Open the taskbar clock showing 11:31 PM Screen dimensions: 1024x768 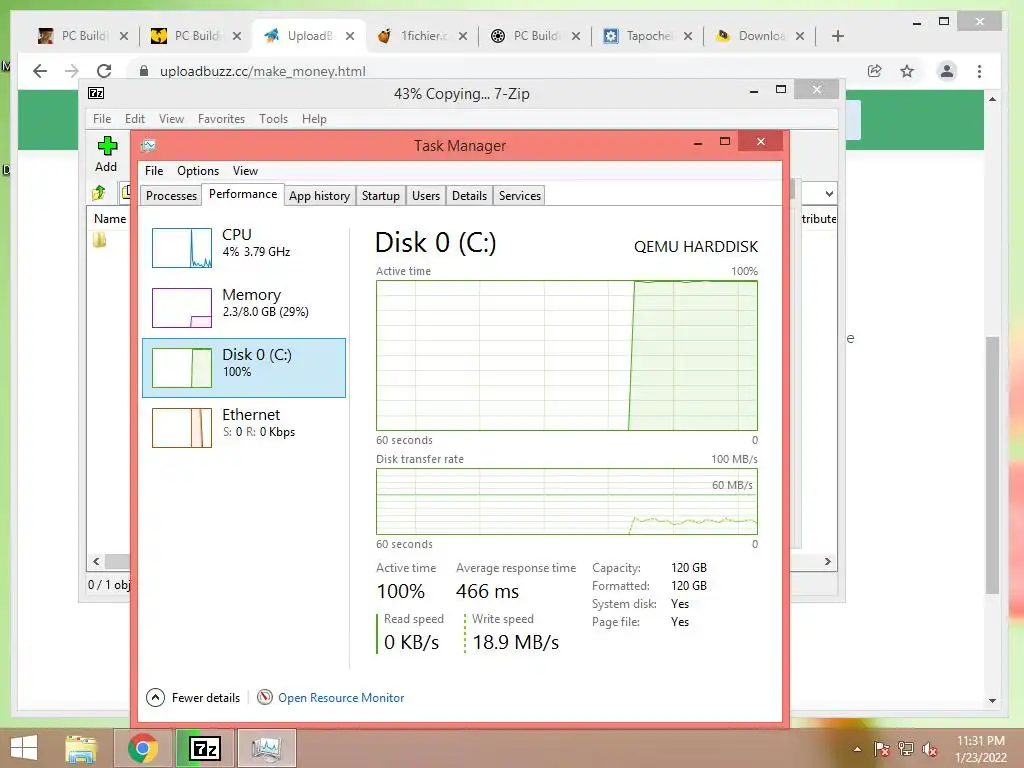(980, 749)
